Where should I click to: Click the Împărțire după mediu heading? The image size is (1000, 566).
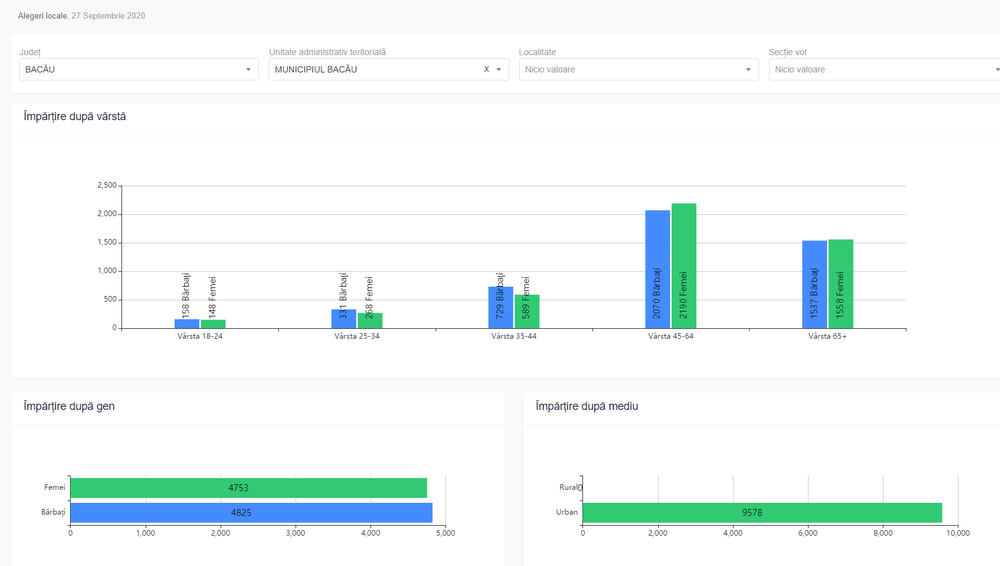[x=587, y=406]
